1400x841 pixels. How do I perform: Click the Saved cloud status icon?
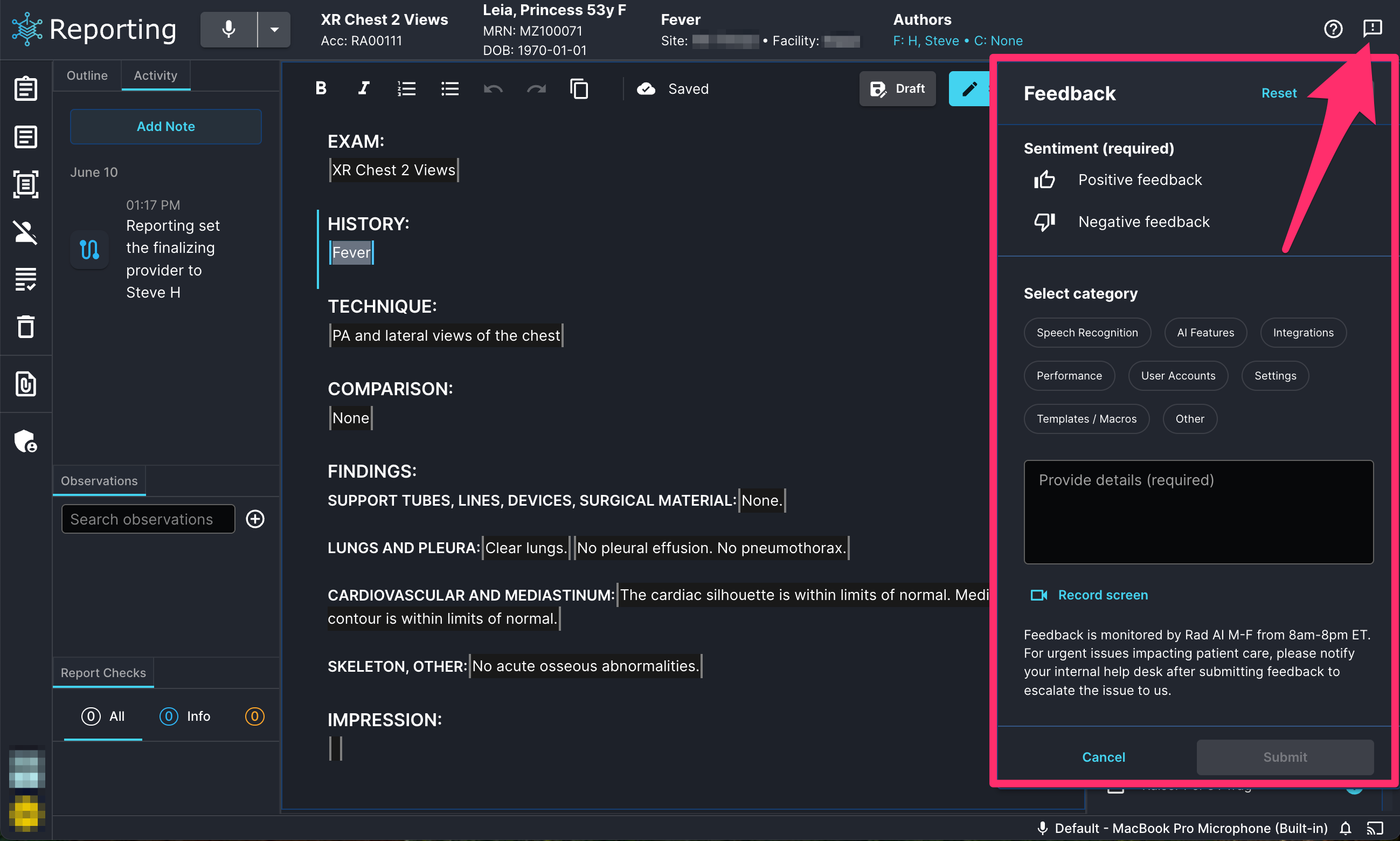coord(646,88)
